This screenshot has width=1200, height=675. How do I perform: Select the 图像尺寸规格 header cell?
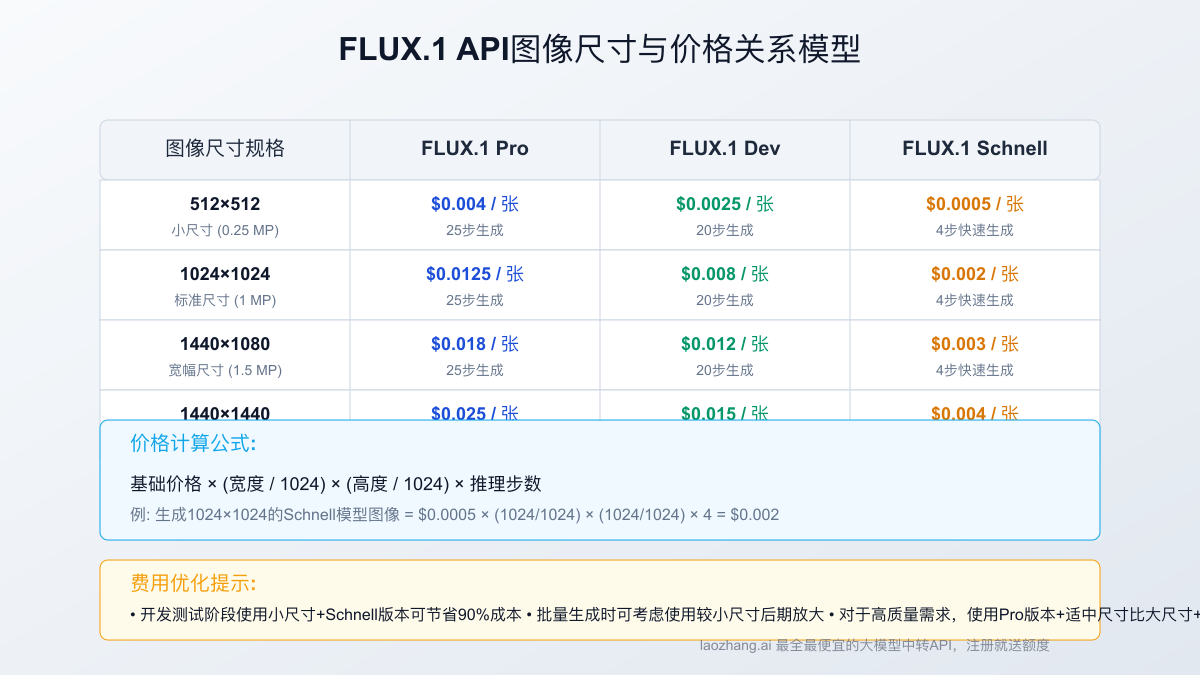coord(224,148)
